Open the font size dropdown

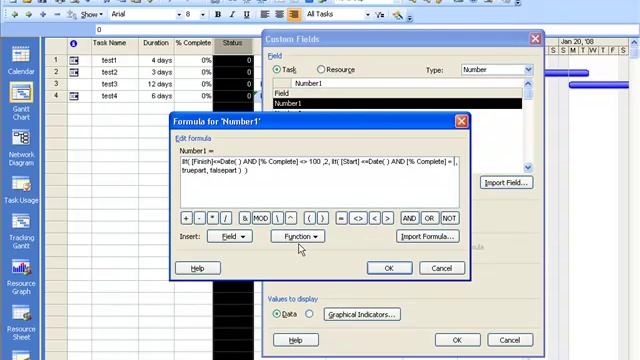(202, 15)
